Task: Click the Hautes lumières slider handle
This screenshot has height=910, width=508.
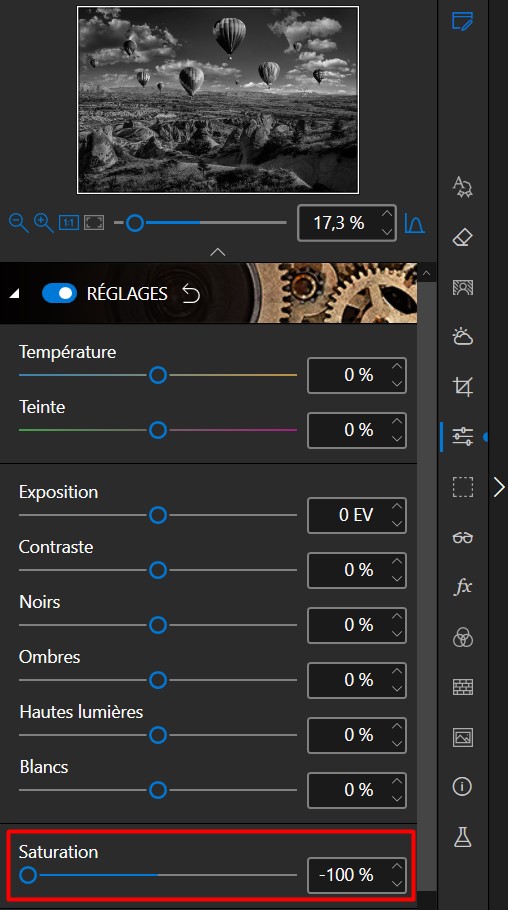Action: point(158,735)
